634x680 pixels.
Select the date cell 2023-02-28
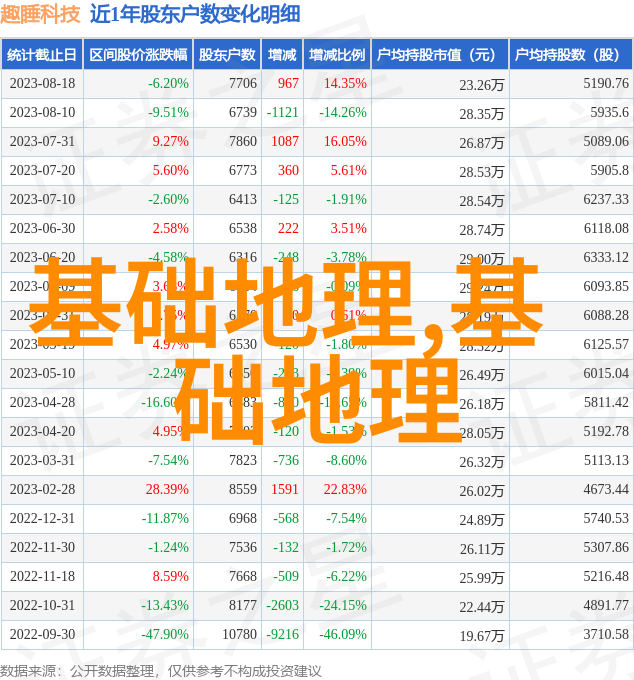pos(42,490)
